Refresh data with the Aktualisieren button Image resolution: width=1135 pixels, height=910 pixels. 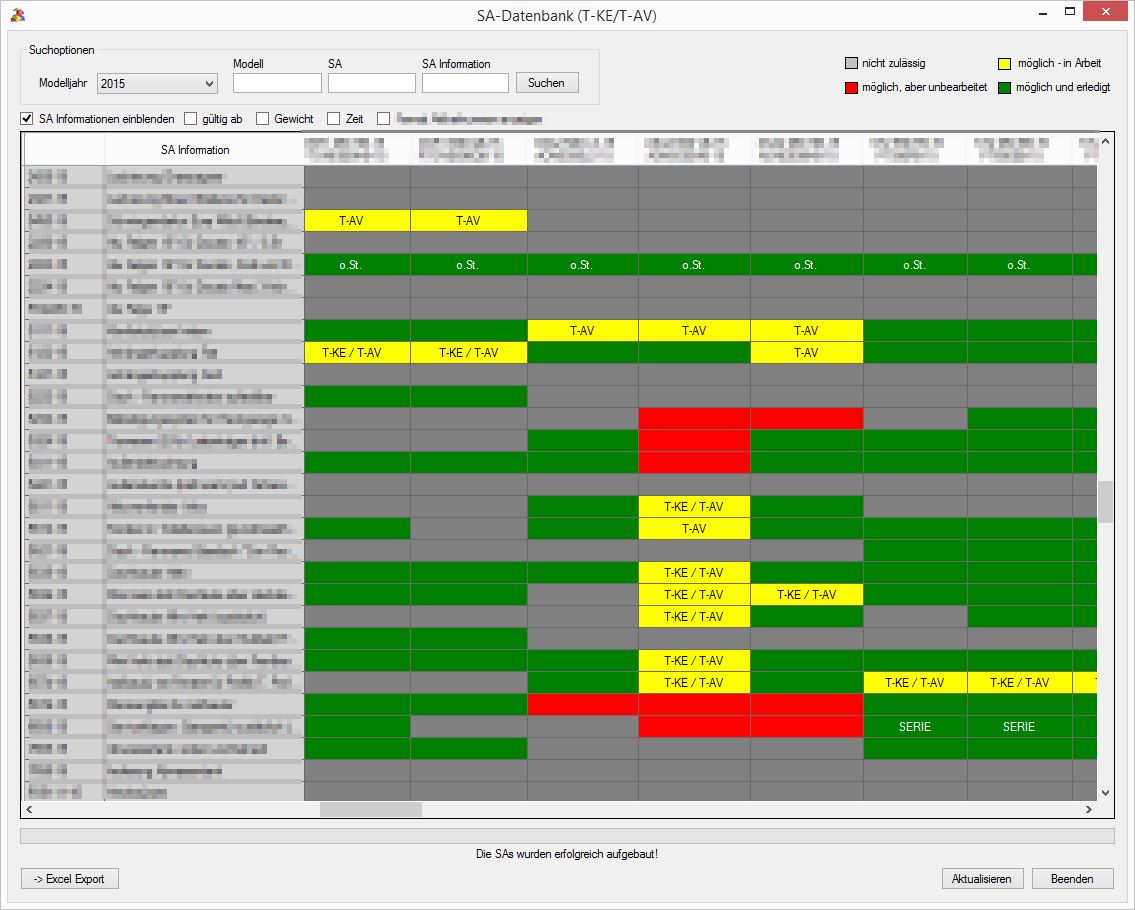coord(982,879)
